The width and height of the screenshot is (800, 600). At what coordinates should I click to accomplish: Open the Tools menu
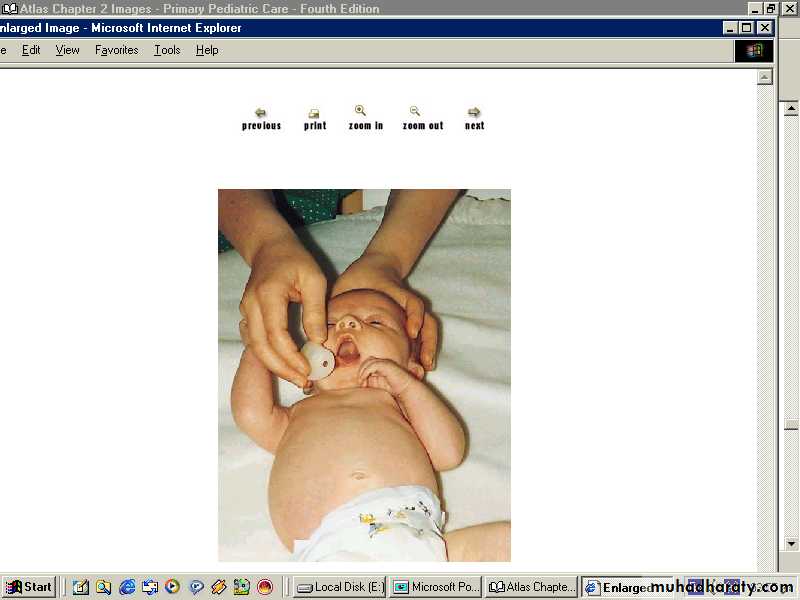(167, 50)
